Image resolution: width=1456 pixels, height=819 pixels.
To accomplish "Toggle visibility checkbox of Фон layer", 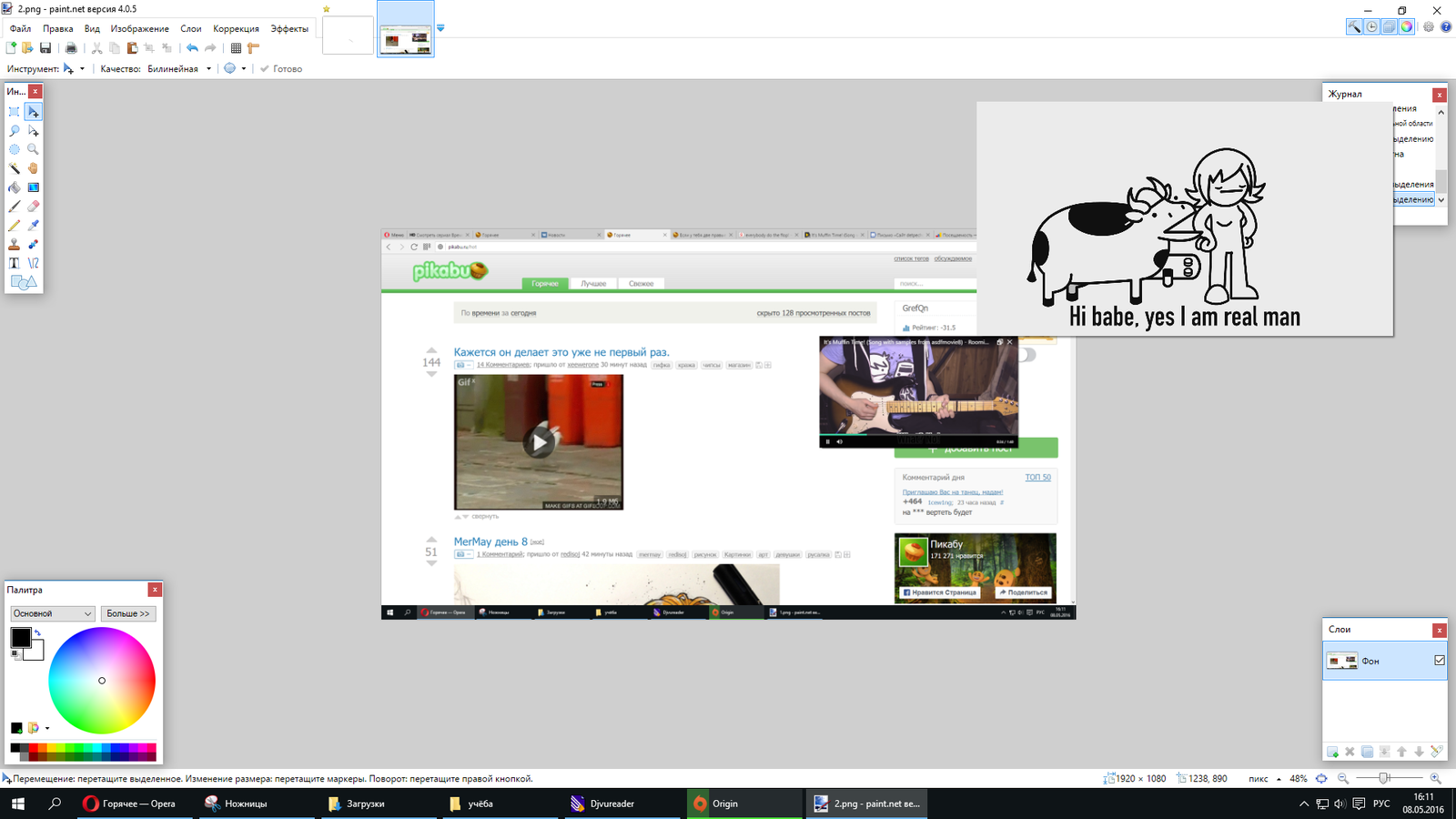I will point(1439,661).
